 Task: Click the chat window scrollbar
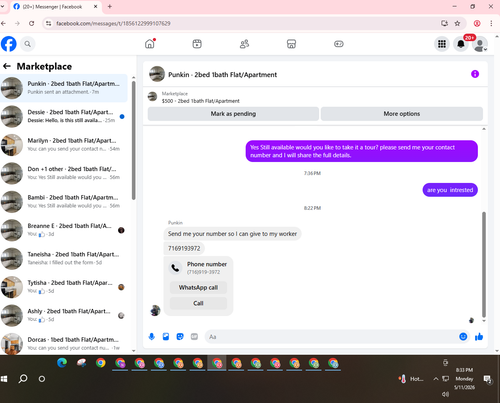point(484,264)
